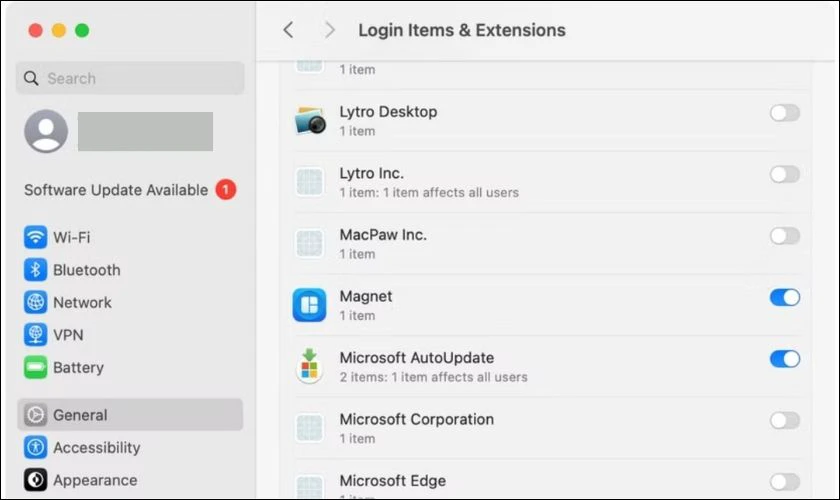Go forward using the right chevron

329,30
